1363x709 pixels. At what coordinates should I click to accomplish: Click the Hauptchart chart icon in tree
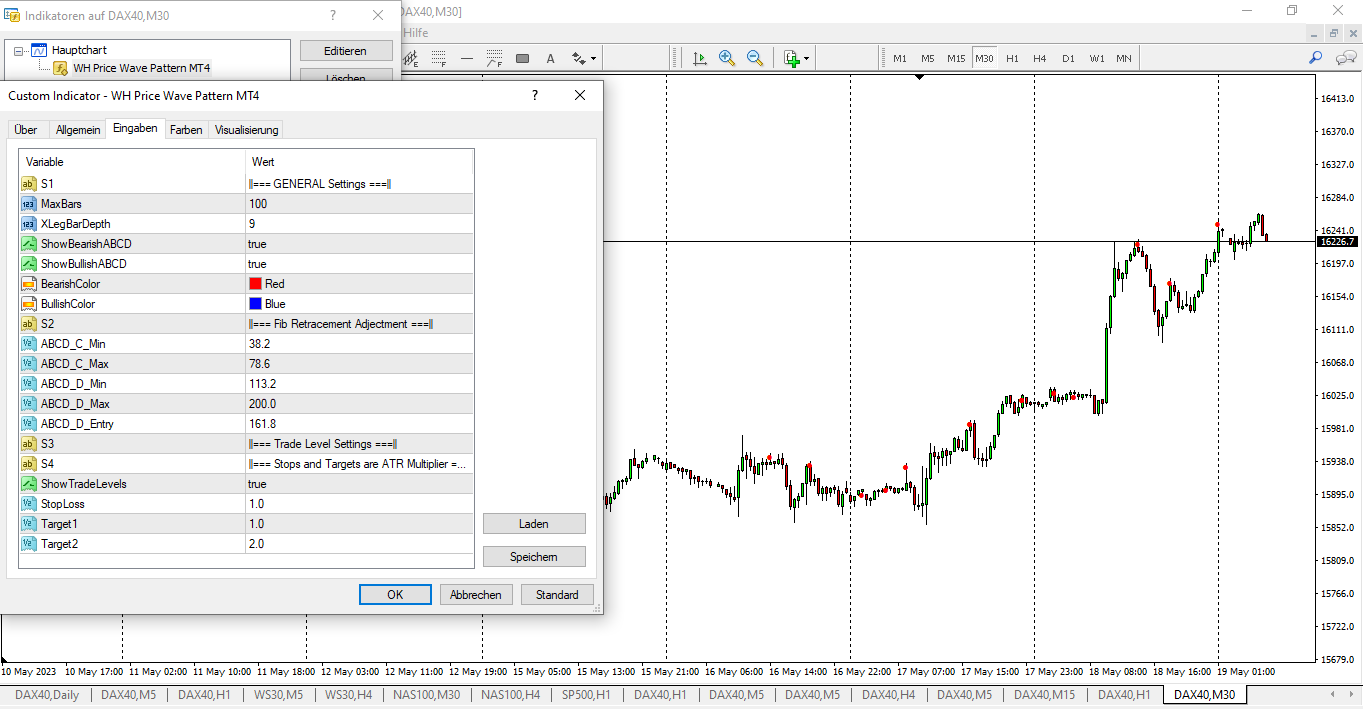tap(39, 50)
